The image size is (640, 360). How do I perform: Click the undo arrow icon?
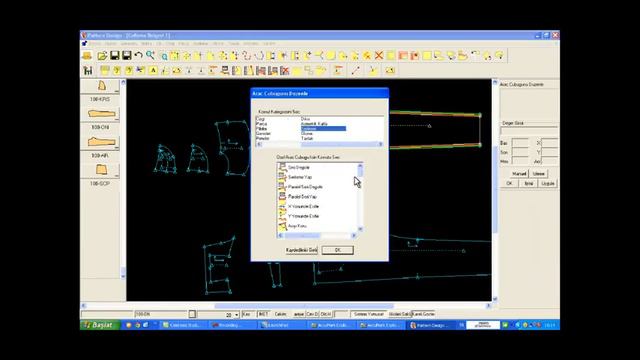click(139, 55)
